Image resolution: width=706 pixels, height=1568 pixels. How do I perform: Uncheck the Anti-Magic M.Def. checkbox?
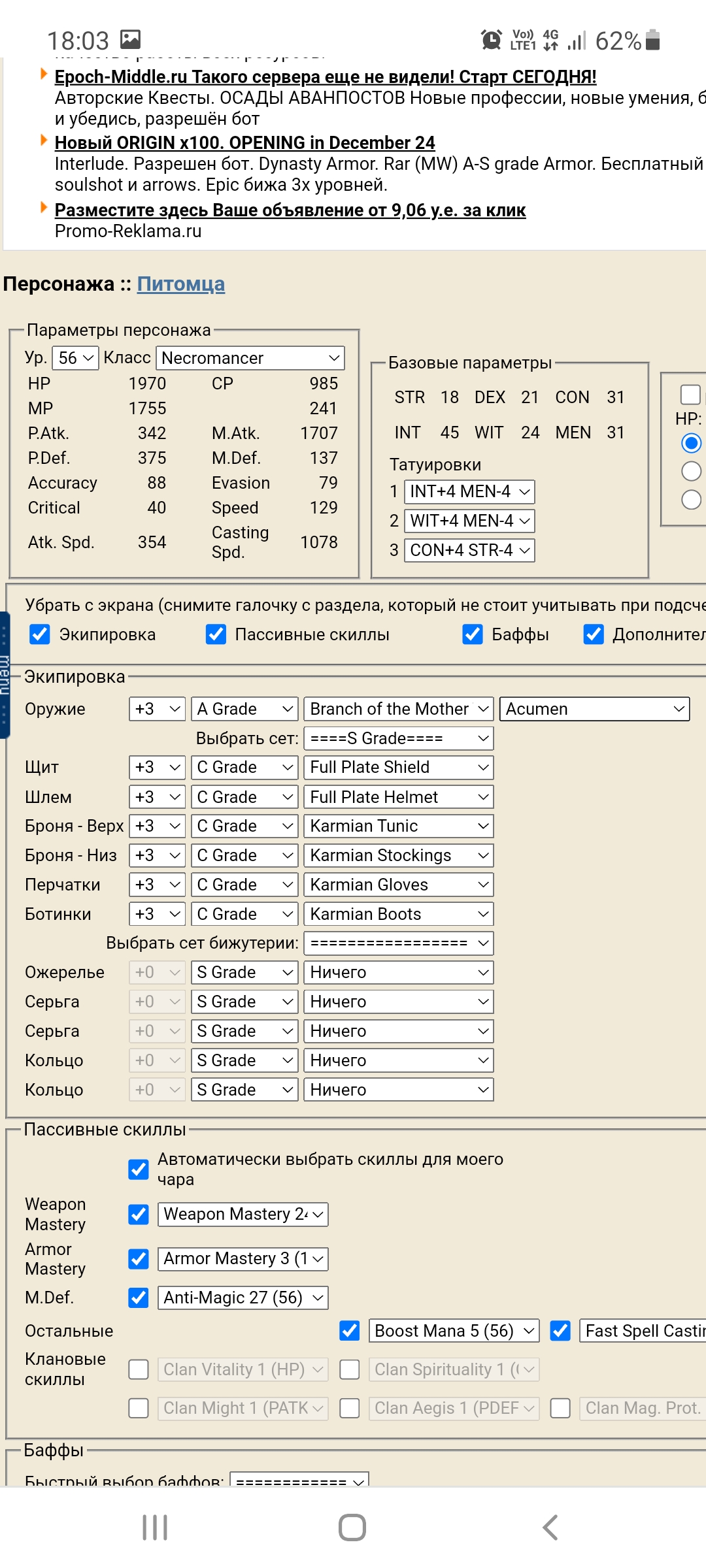[139, 1298]
